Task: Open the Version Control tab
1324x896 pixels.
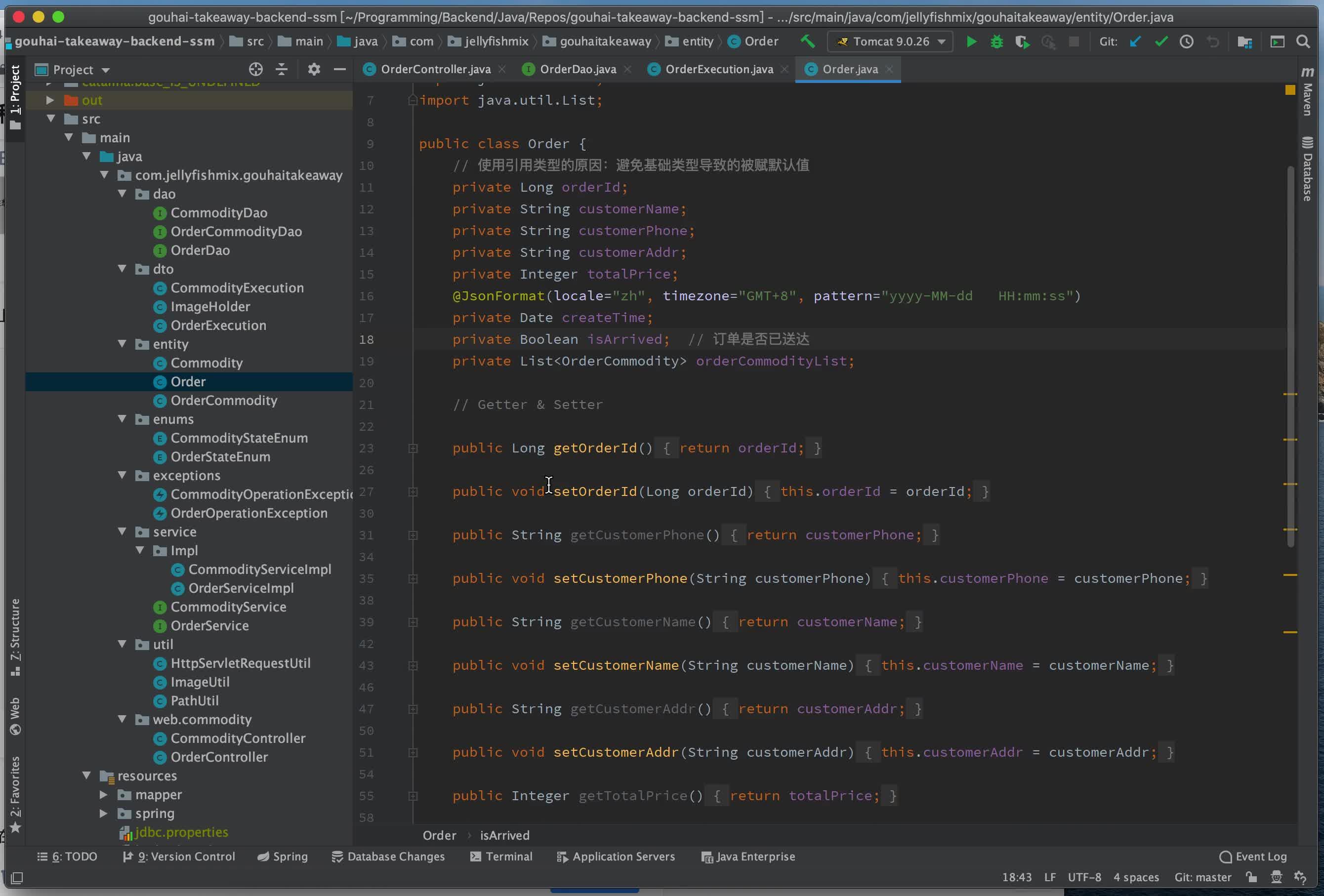Action: coord(179,856)
